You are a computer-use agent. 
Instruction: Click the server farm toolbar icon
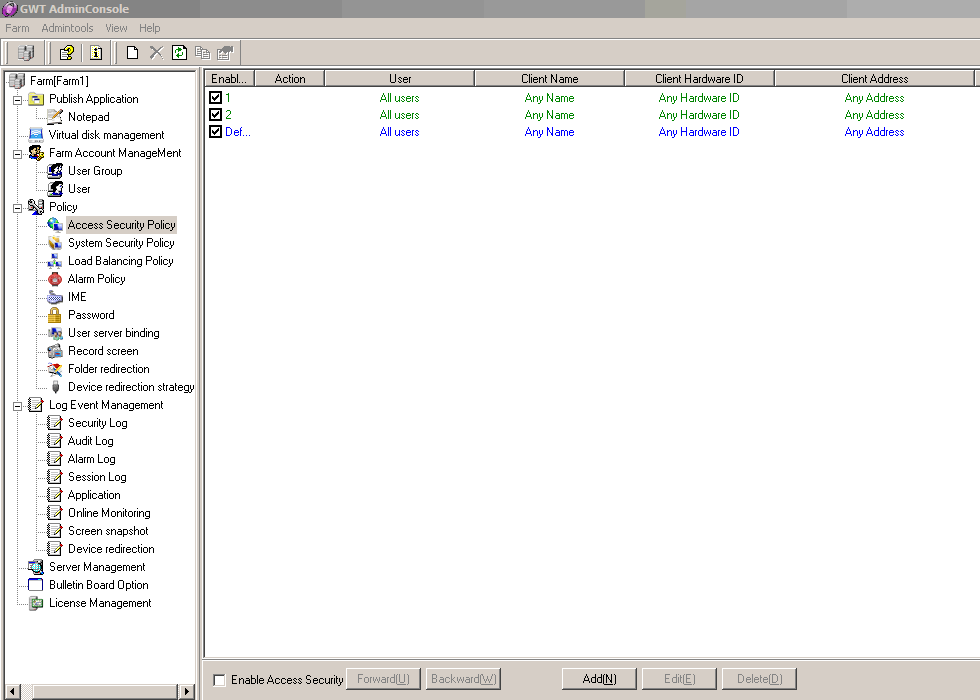[26, 53]
